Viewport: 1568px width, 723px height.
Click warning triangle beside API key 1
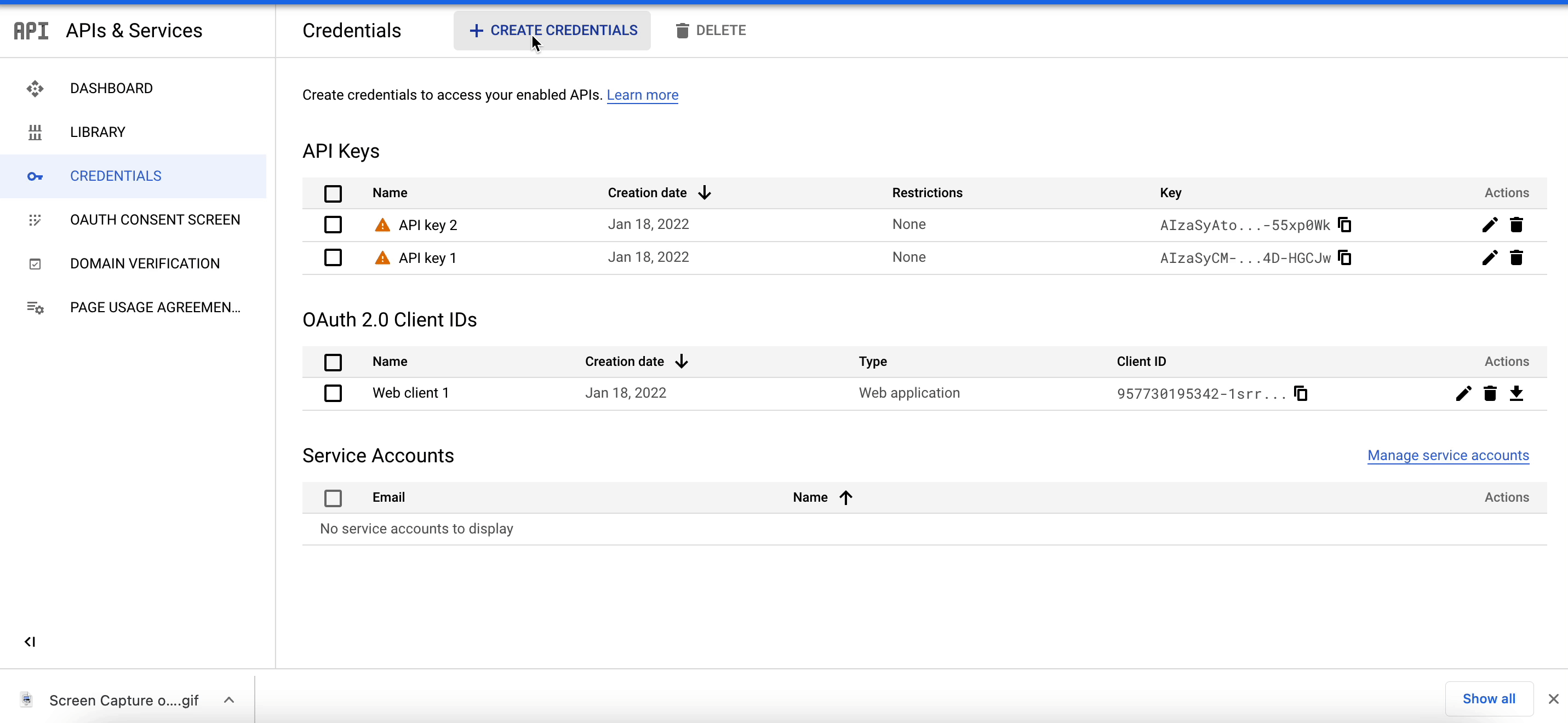click(x=382, y=258)
